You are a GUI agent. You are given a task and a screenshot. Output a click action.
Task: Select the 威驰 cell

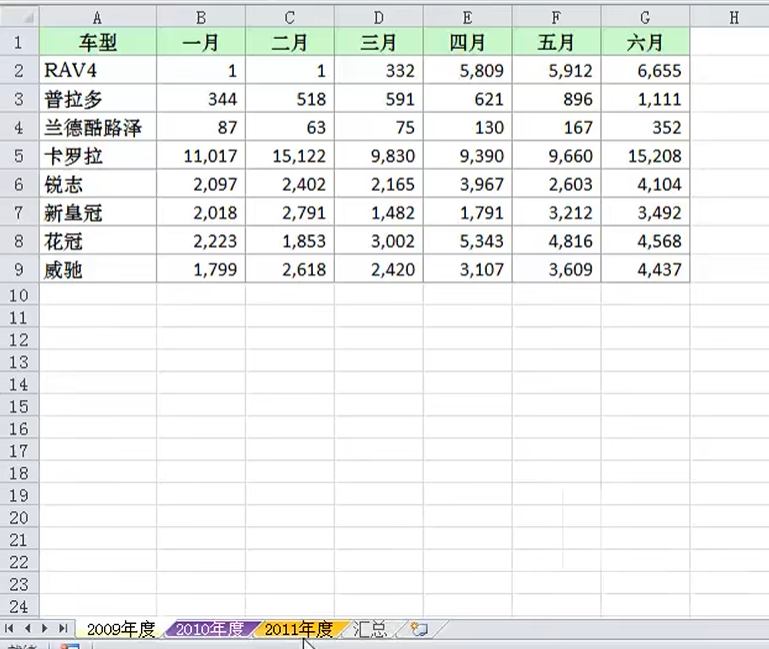(x=98, y=269)
